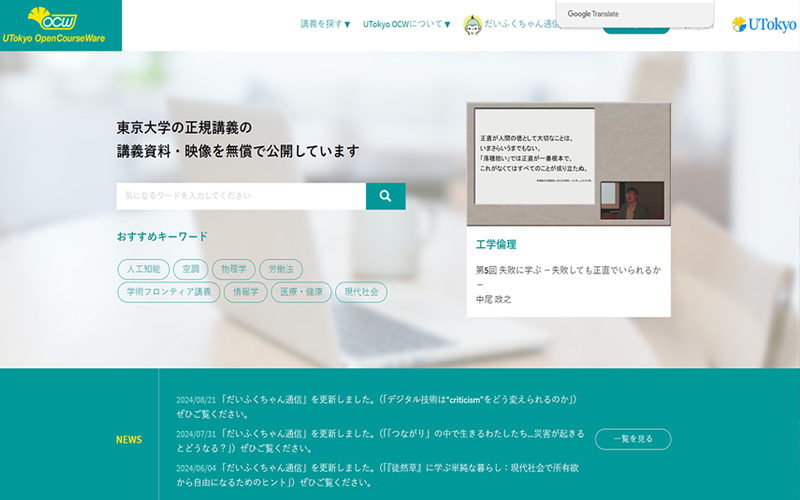Select the 医療・健康 keyword tag
800x500 pixels.
[302, 292]
